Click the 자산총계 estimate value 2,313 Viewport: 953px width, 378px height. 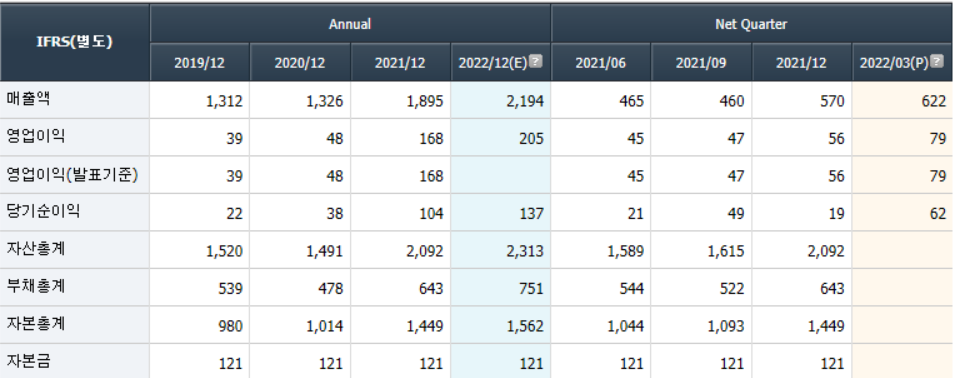(x=525, y=251)
